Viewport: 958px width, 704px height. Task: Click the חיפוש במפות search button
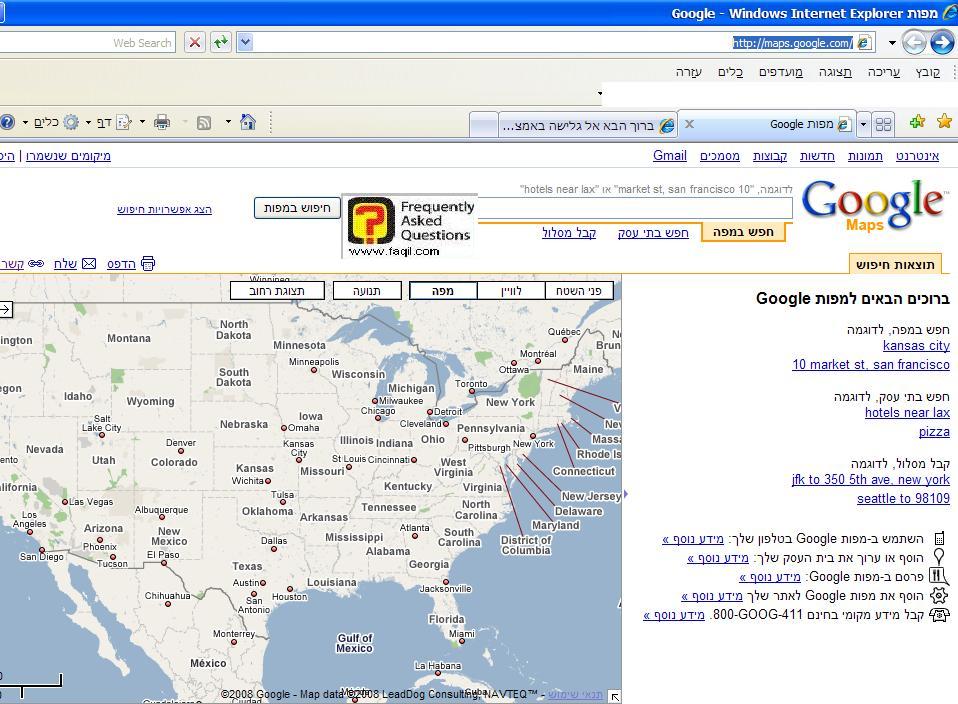[x=297, y=208]
